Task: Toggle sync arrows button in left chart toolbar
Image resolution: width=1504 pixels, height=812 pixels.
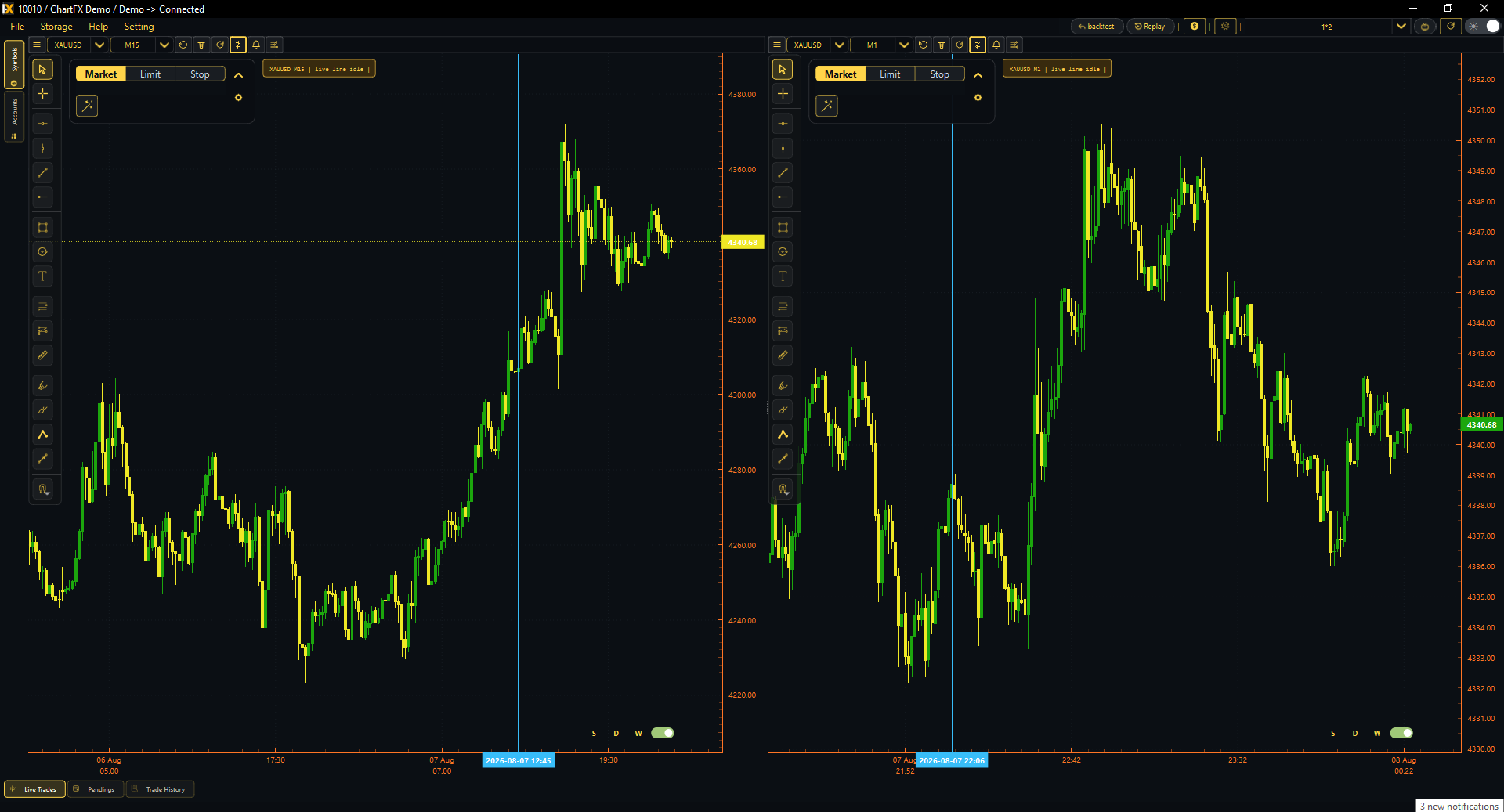Action: click(x=238, y=45)
